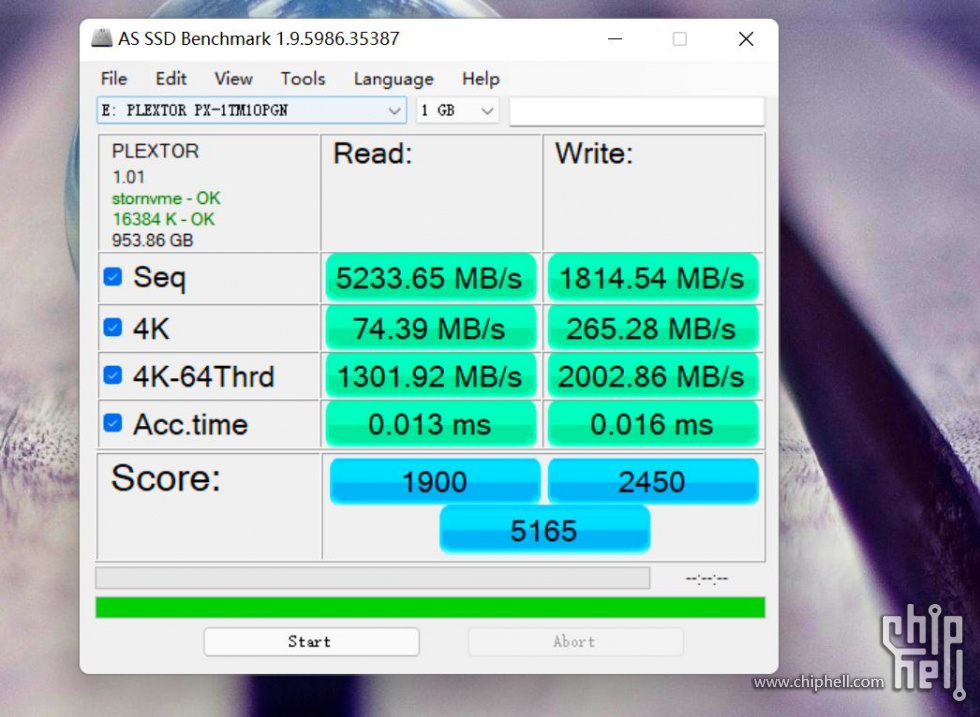The height and width of the screenshot is (717, 980).
Task: Click the green overall progress bar
Action: 430,607
